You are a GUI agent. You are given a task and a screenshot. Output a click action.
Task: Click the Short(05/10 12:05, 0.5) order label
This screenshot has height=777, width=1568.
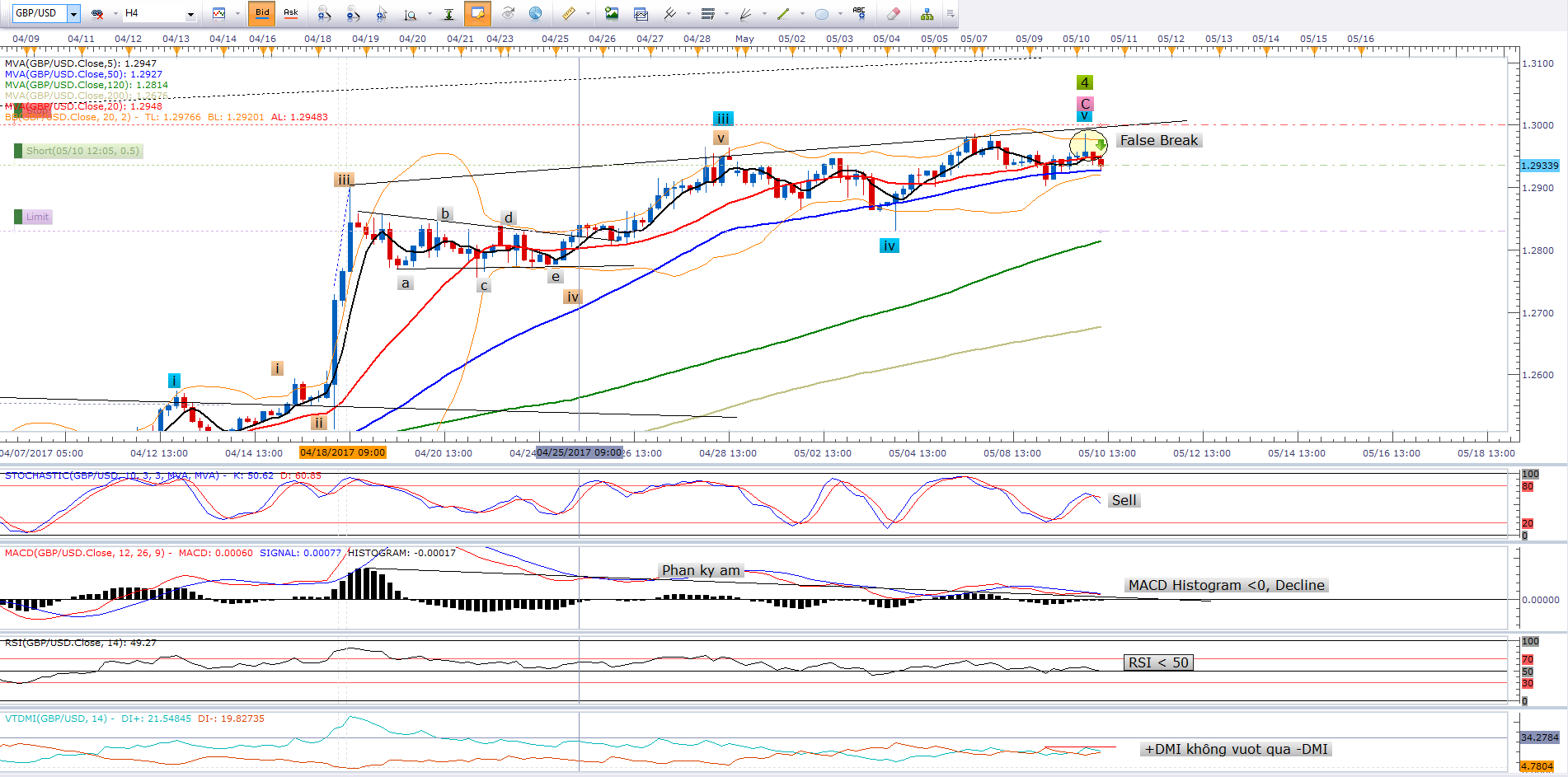point(82,151)
